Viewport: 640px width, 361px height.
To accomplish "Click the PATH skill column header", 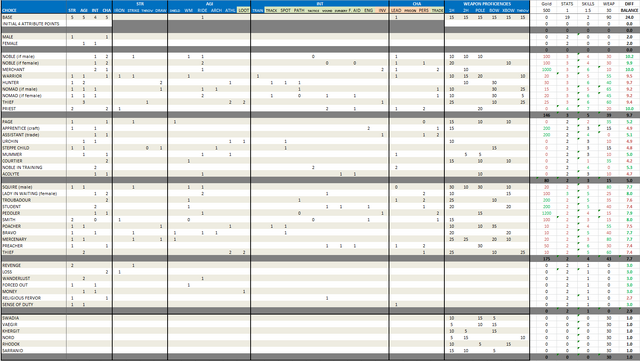I will [299, 10].
